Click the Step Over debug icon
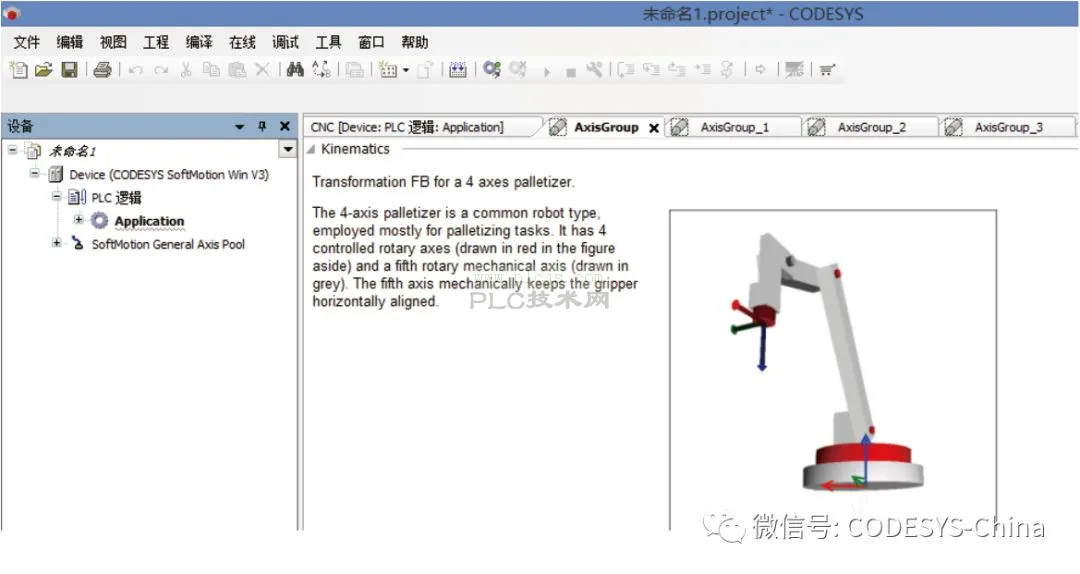The width and height of the screenshot is (1080, 574). pos(625,70)
